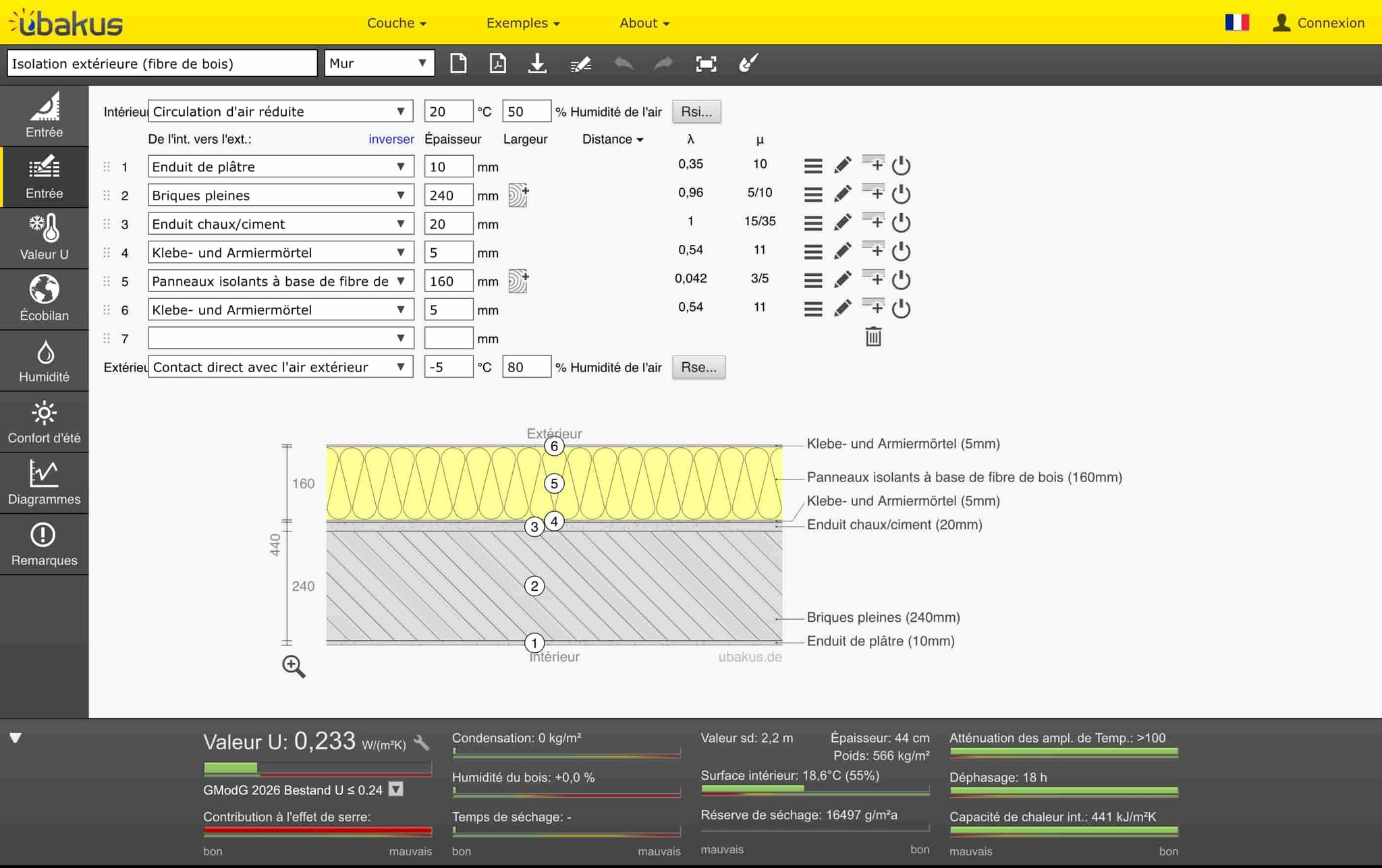
Task: Click the new document icon in toolbar
Action: (458, 63)
